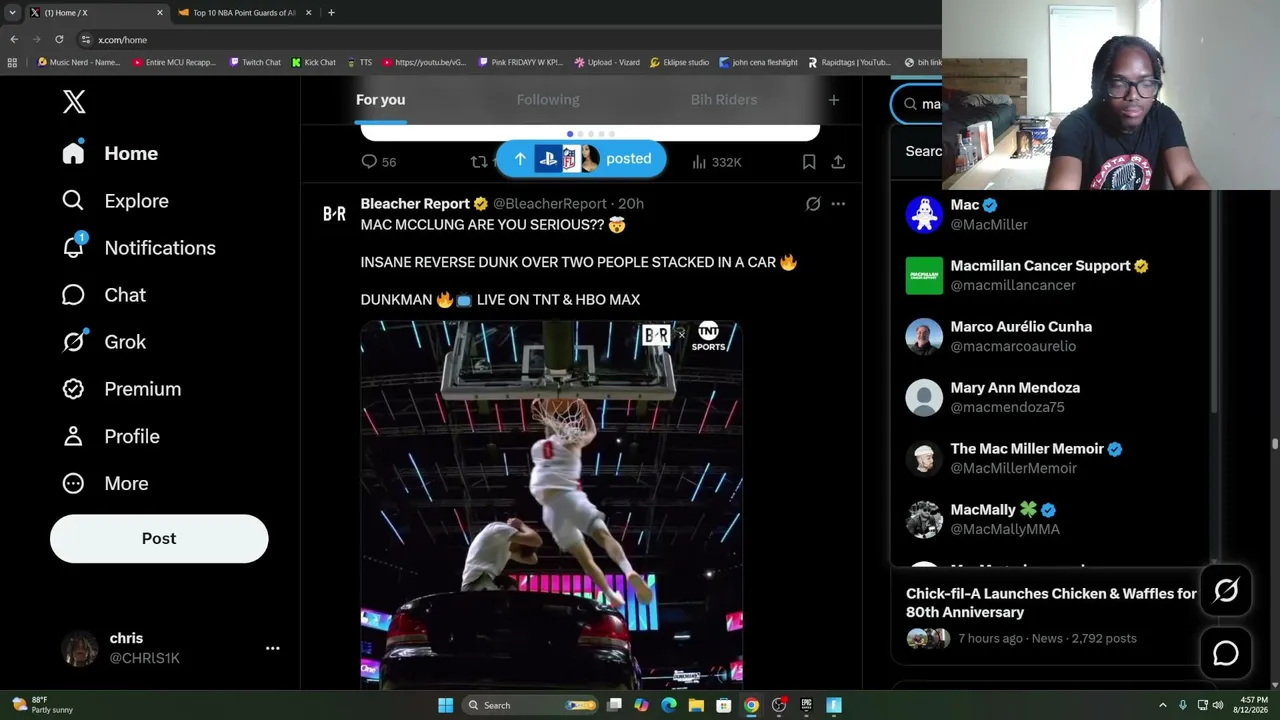Open the floating chat messages button
Image resolution: width=1280 pixels, height=720 pixels.
(1226, 653)
